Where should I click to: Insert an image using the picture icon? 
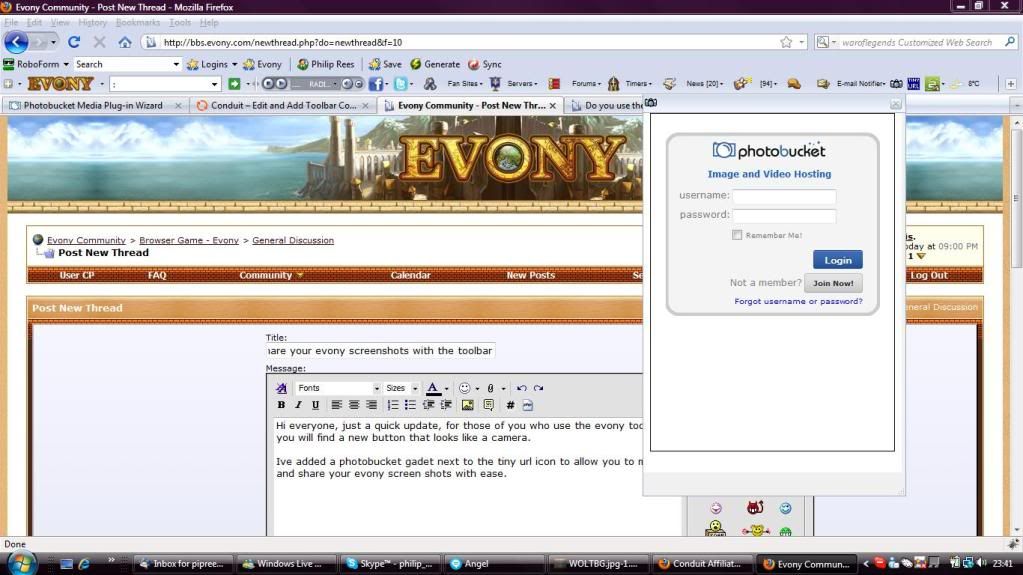(467, 405)
